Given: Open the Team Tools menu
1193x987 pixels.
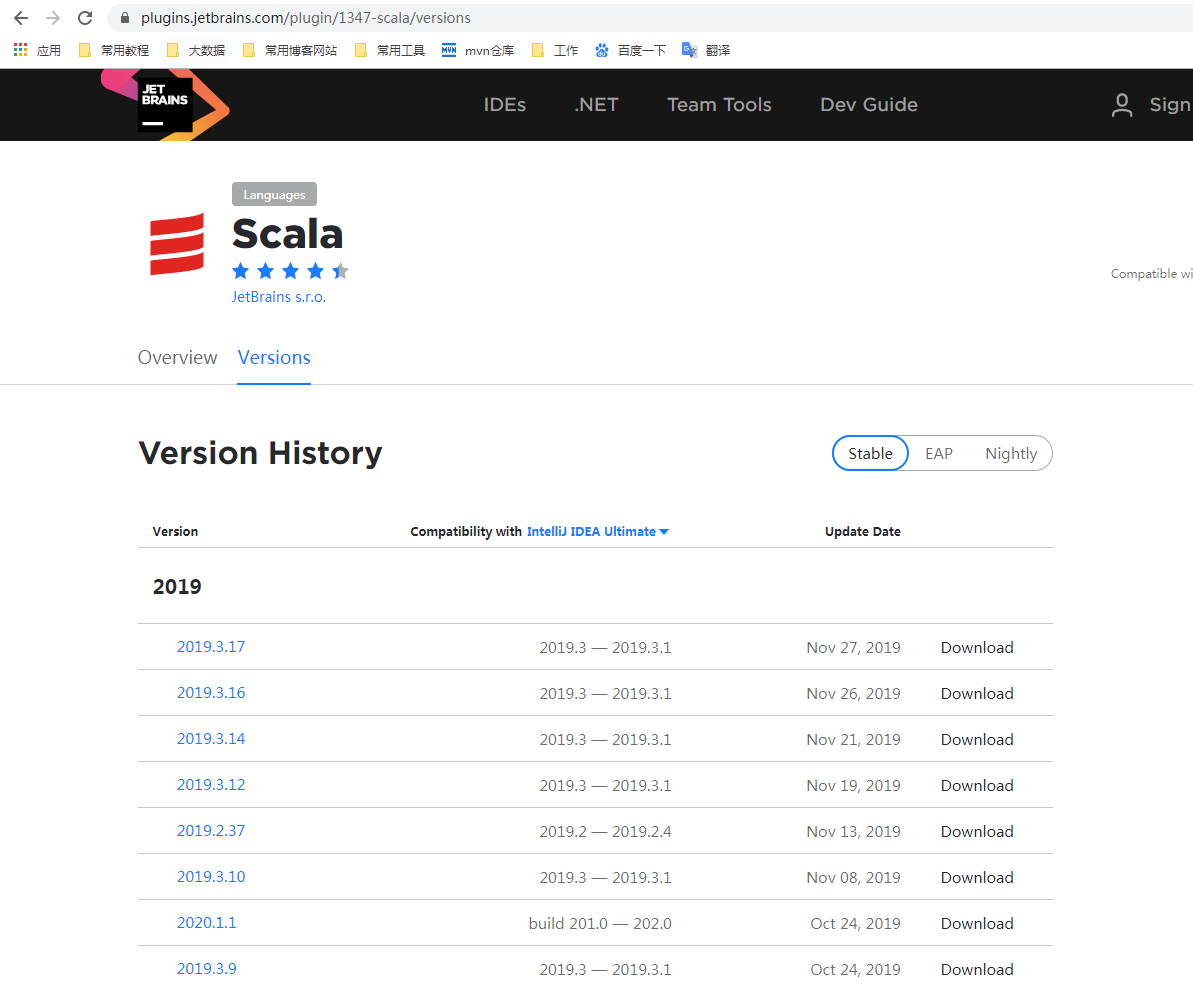Looking at the screenshot, I should (719, 105).
